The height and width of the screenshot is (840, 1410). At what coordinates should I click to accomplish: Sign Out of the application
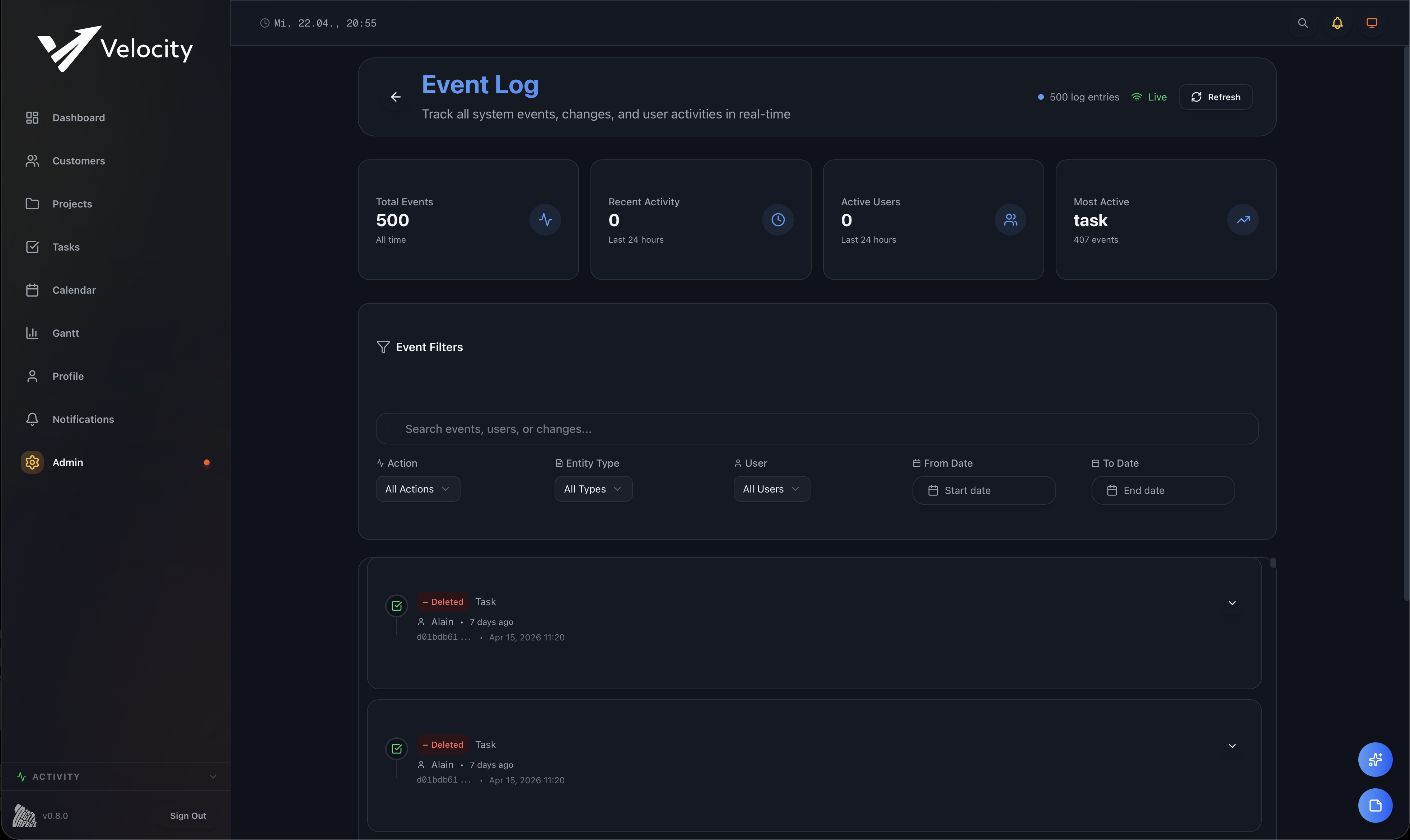click(187, 815)
